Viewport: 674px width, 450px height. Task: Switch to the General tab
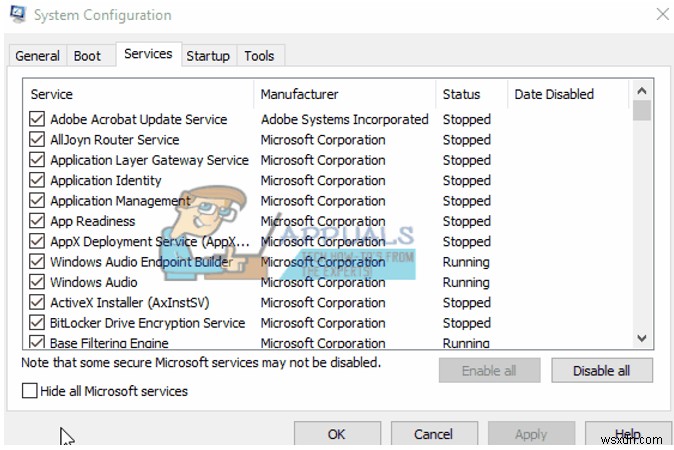coord(37,56)
